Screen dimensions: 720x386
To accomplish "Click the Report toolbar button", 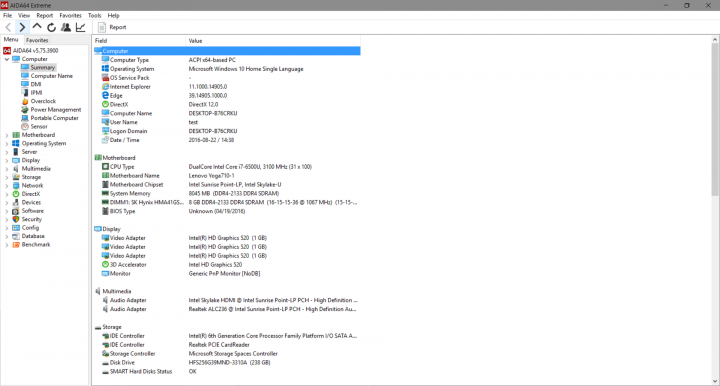I will [112, 27].
